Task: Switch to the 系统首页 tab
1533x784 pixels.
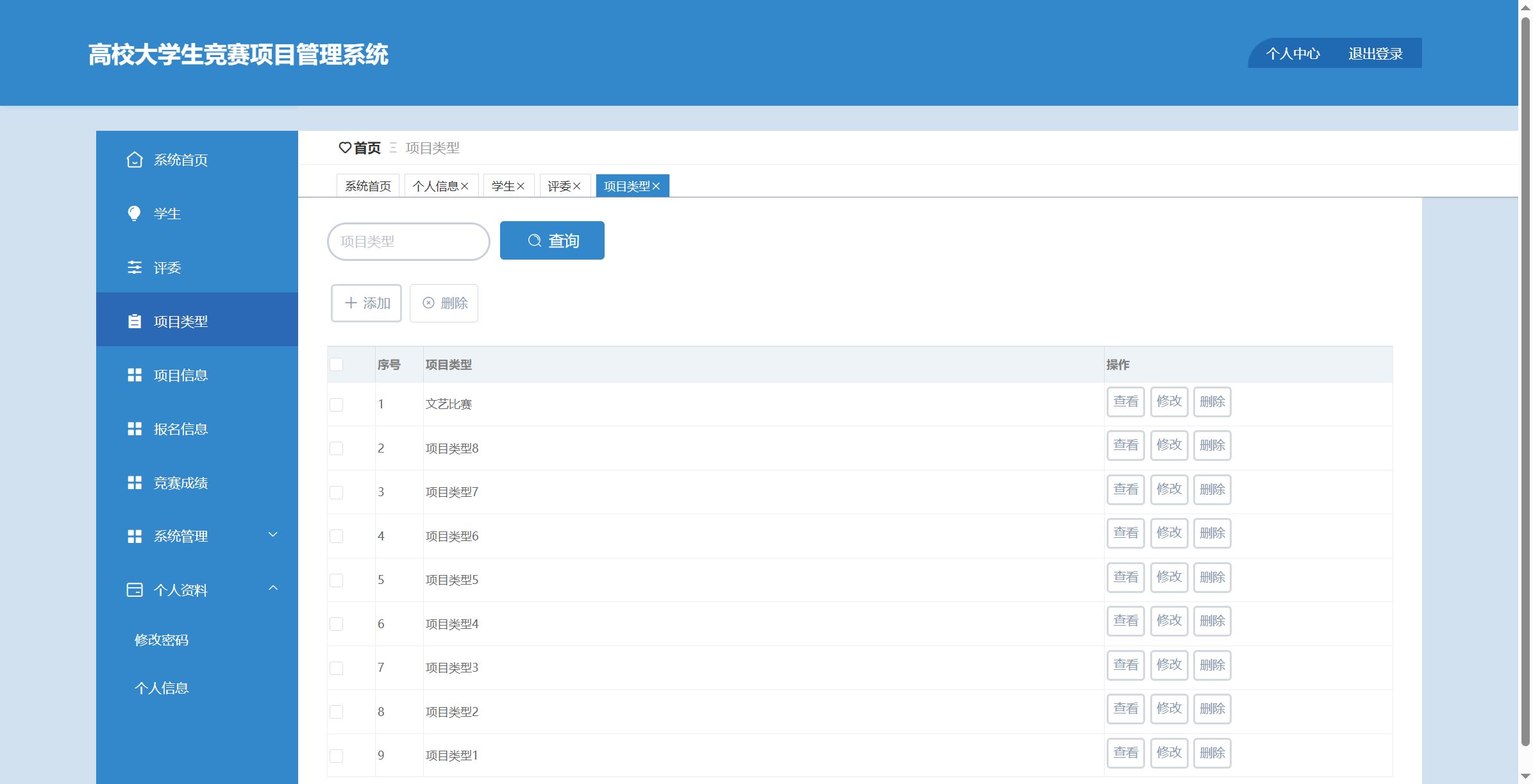Action: click(368, 186)
